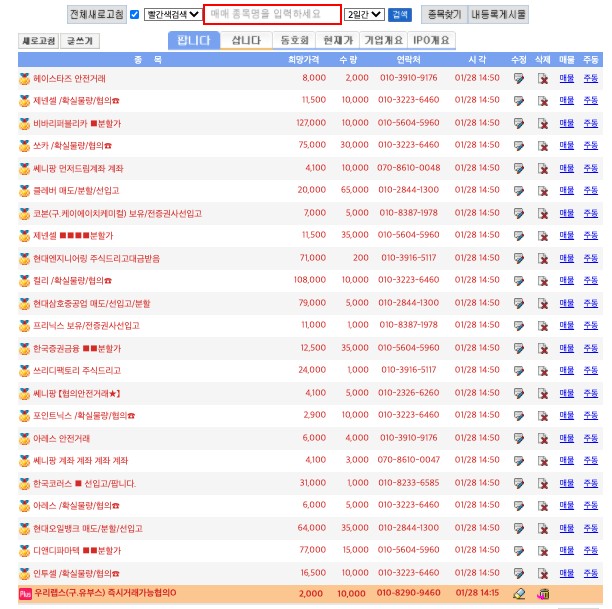Edit the 쏘카 /확실물량/협의 post
The image size is (612, 609).
coord(519,146)
